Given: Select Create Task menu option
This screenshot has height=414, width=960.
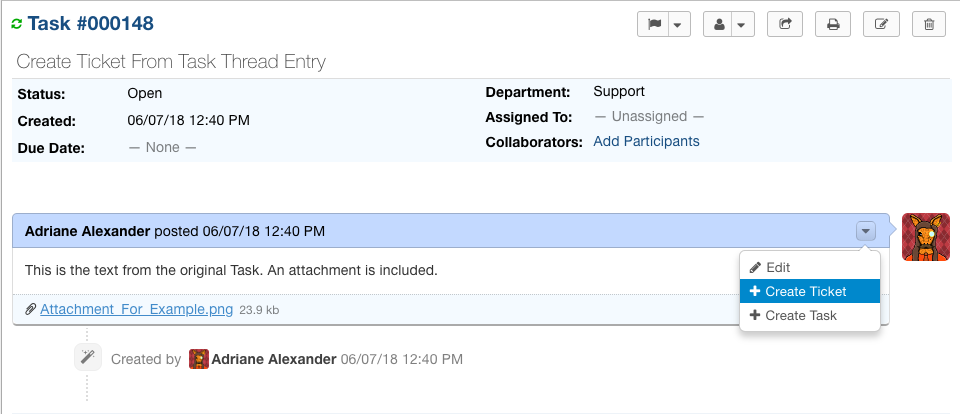Looking at the screenshot, I should point(800,316).
